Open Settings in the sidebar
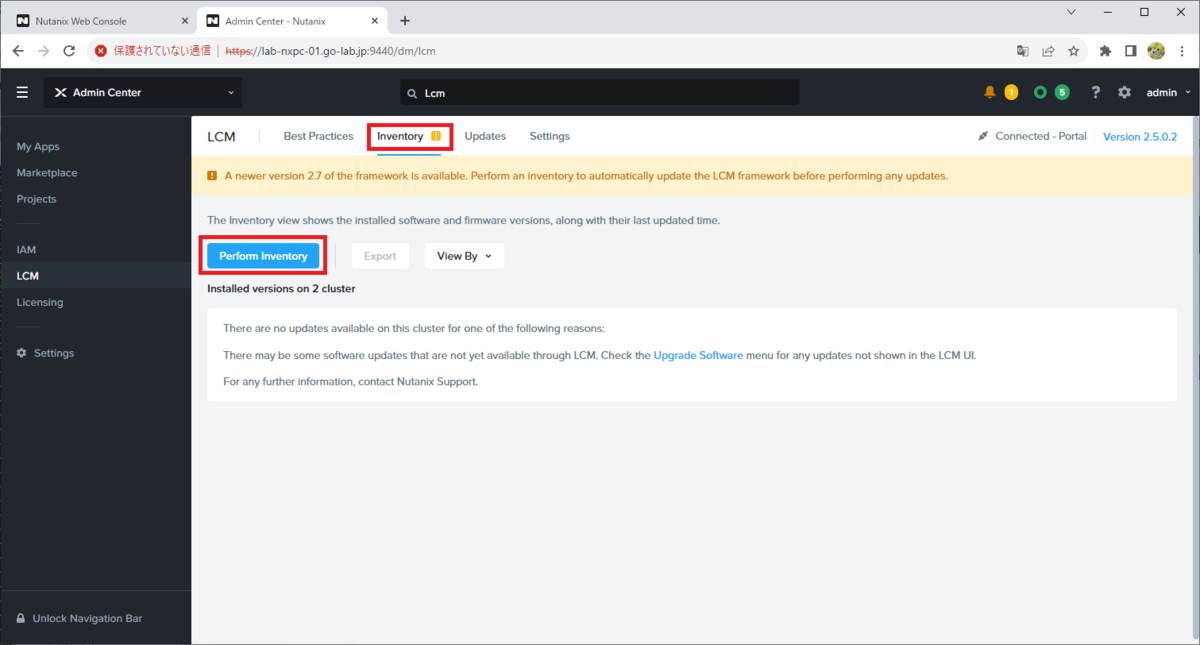 pyautogui.click(x=54, y=353)
